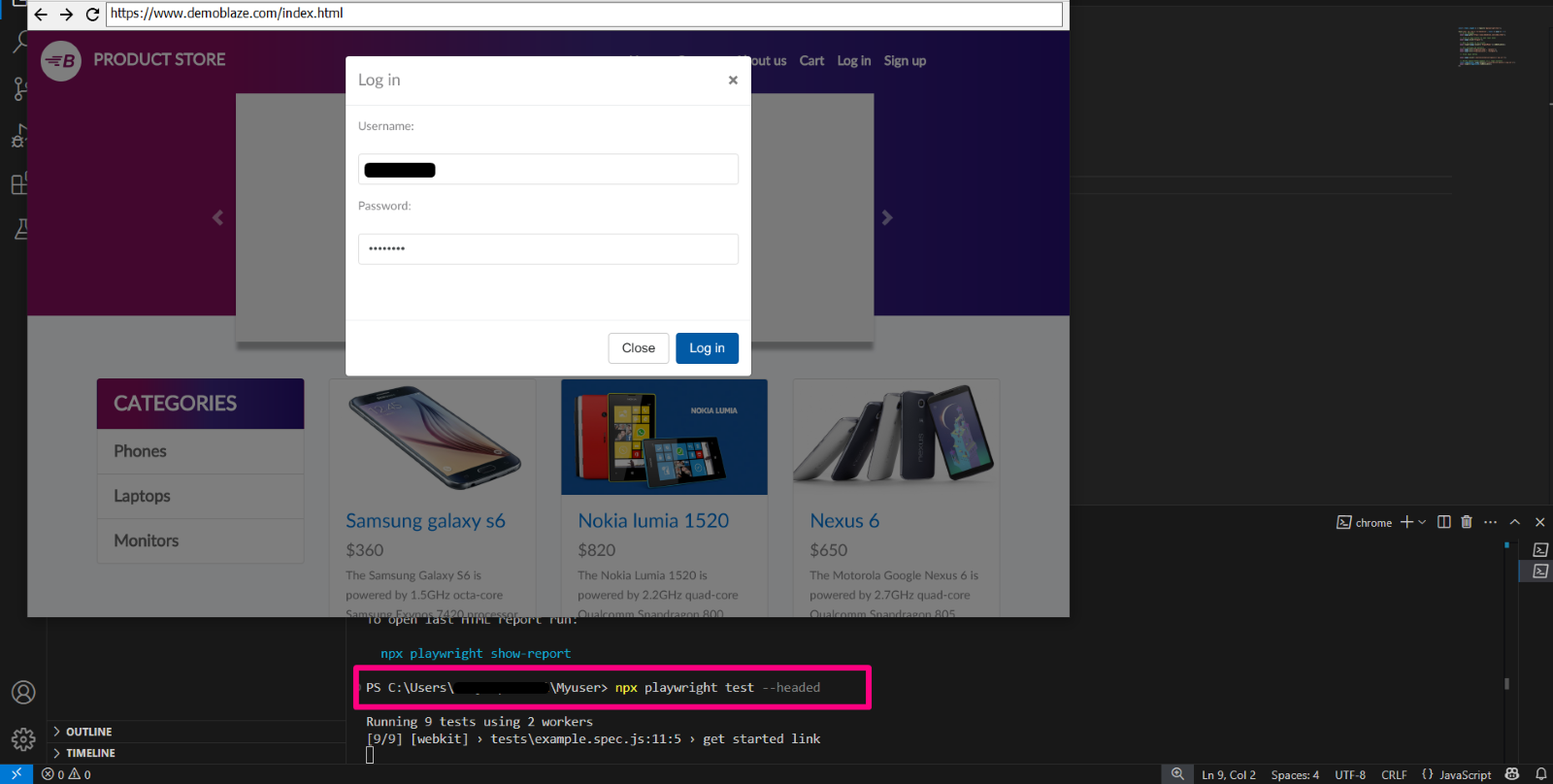1553x784 pixels.
Task: Click the blue Log in button
Action: point(707,348)
